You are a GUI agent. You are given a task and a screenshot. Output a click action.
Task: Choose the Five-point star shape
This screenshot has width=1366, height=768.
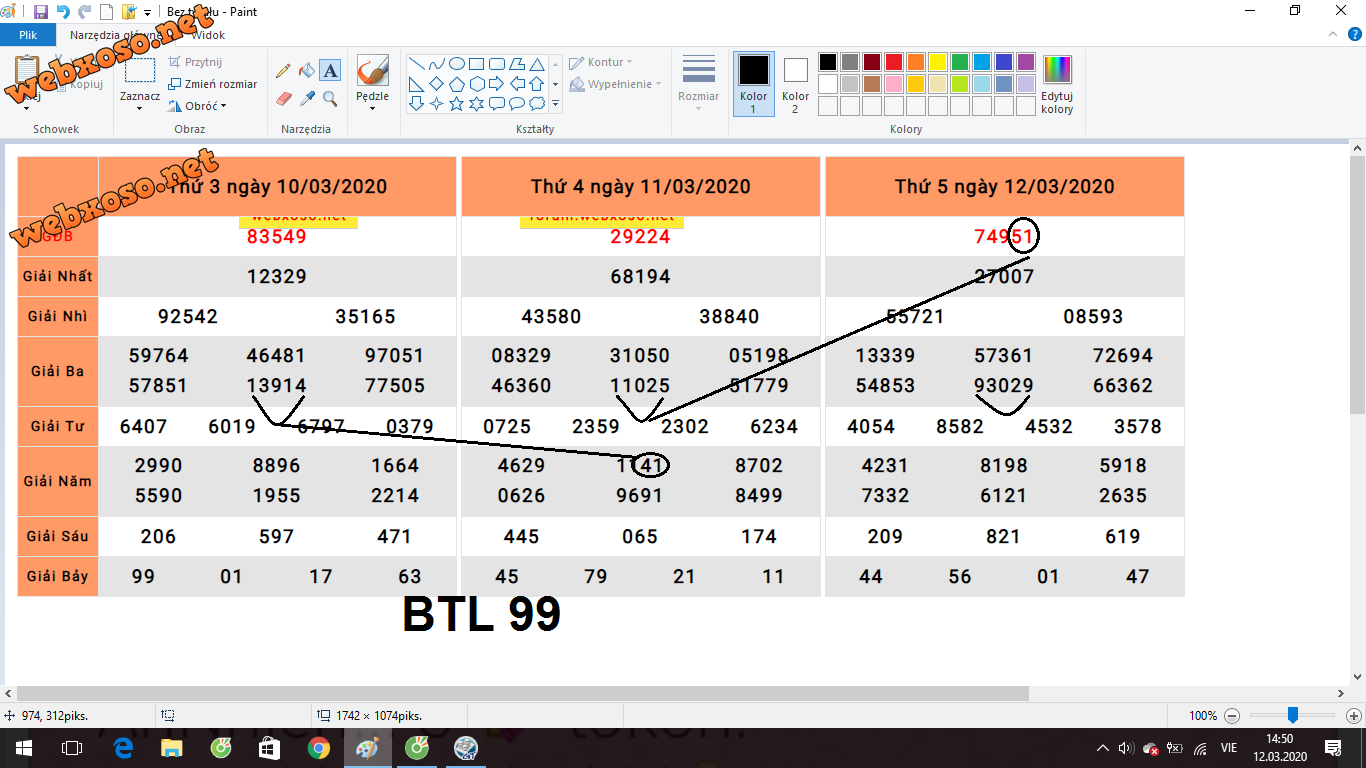(x=456, y=103)
